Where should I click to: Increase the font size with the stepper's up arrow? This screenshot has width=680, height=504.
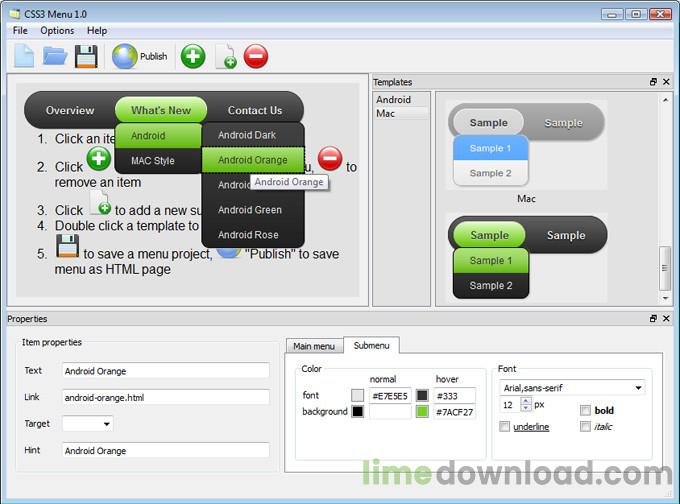coord(526,401)
